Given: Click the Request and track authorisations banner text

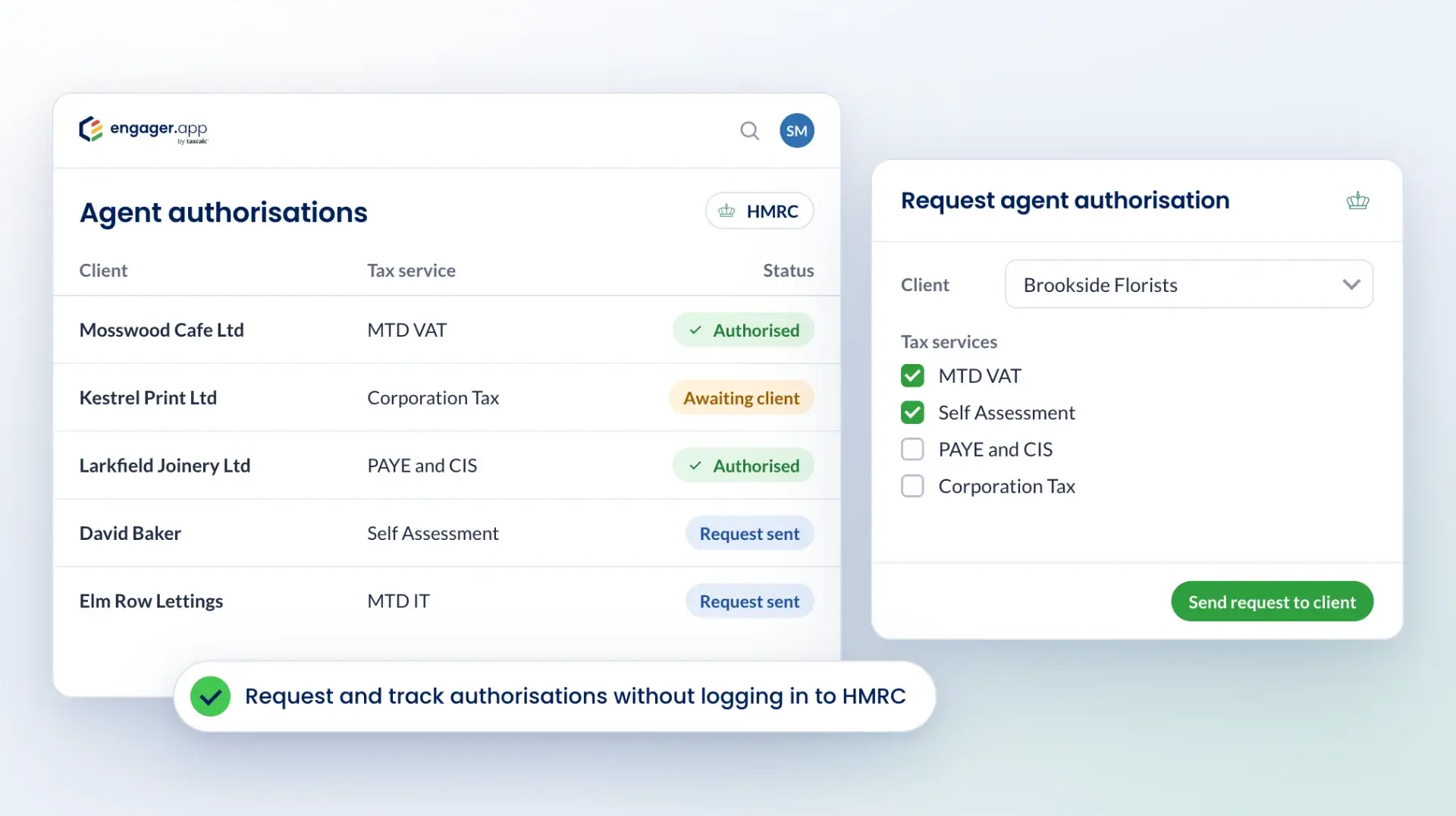Looking at the screenshot, I should pos(575,696).
